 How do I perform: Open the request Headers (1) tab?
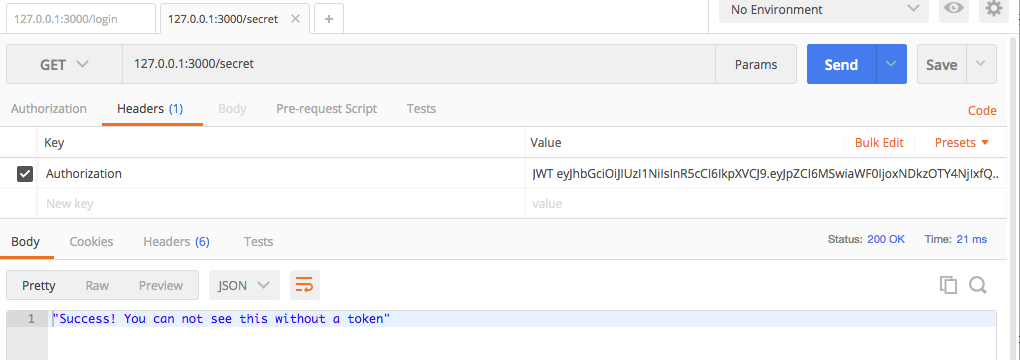click(150, 109)
